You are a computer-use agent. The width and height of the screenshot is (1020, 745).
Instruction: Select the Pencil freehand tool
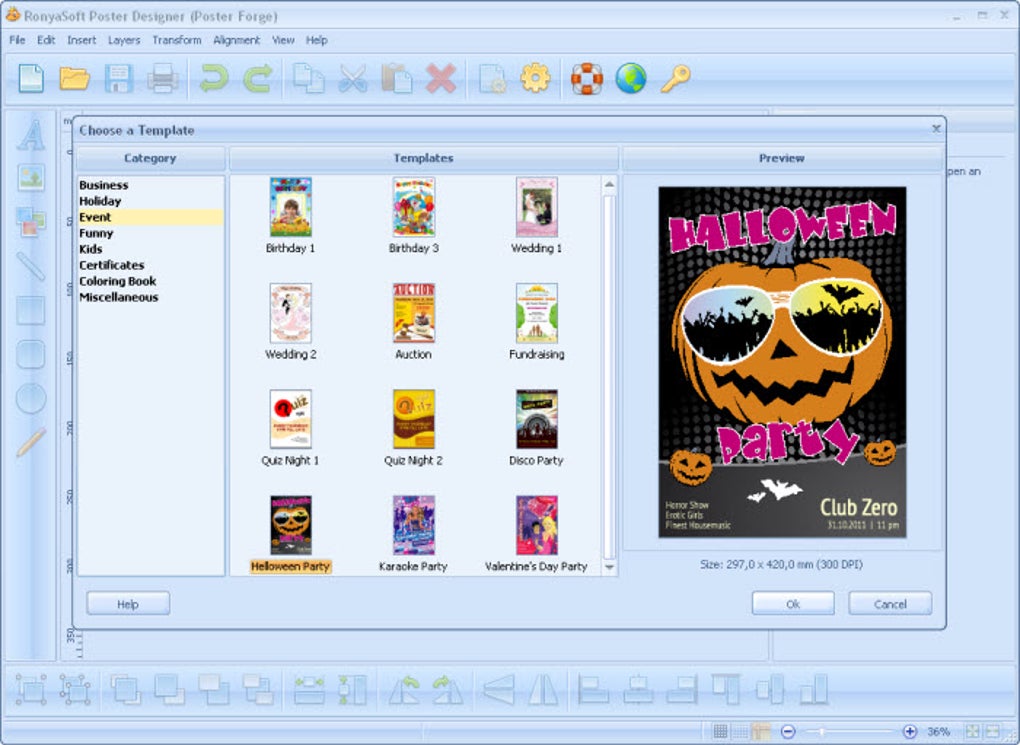tap(31, 442)
